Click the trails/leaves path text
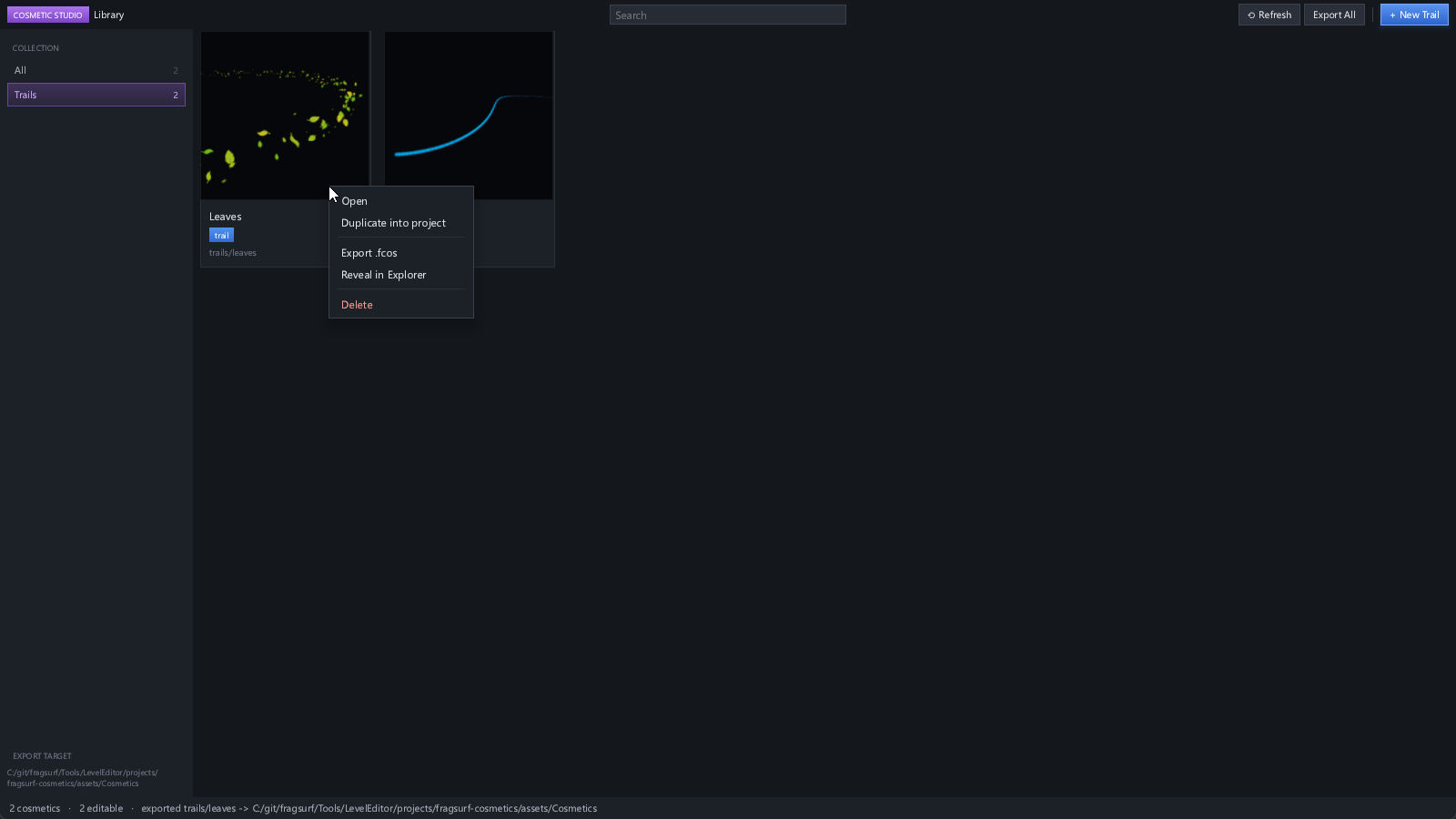 pyautogui.click(x=233, y=253)
